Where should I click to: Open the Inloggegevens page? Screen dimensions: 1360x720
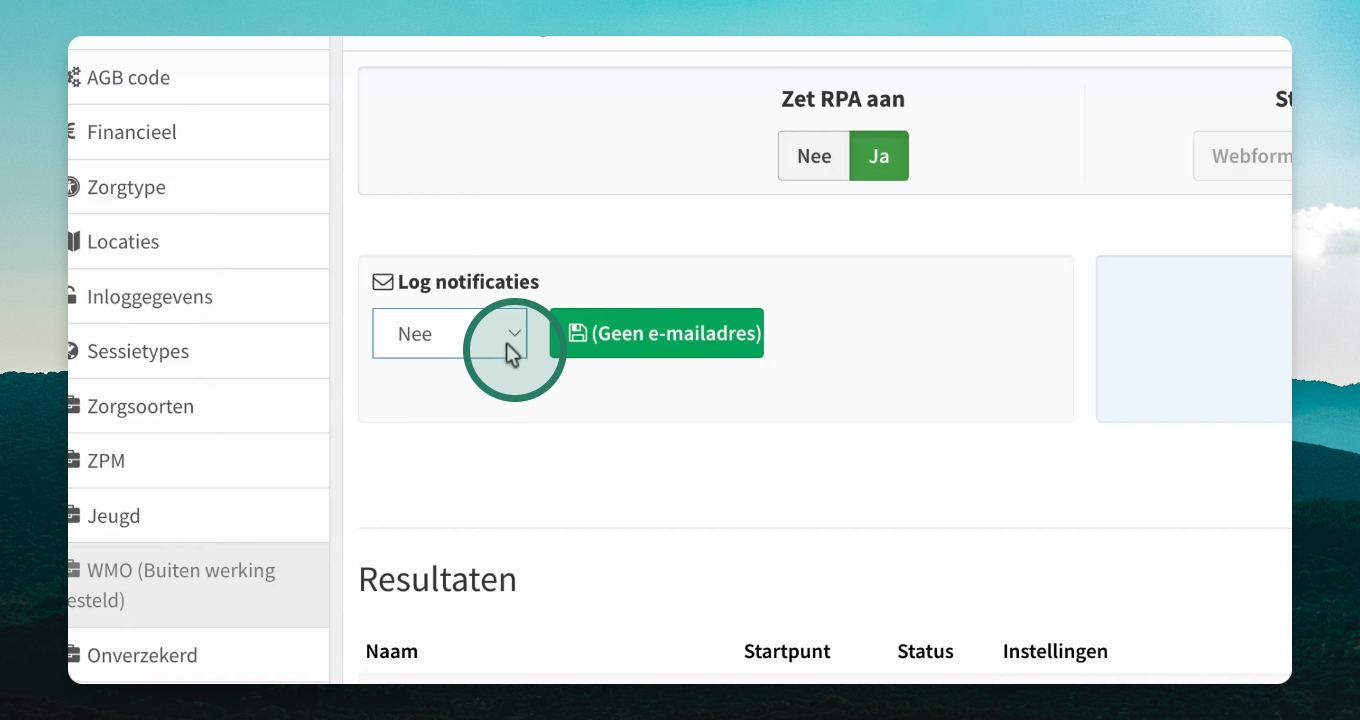click(198, 297)
